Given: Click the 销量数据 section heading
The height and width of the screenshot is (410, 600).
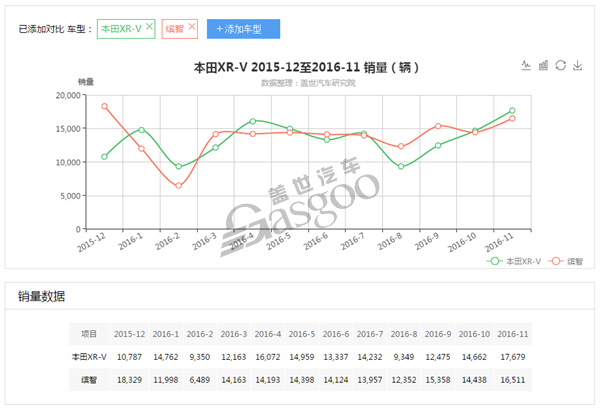Looking at the screenshot, I should (x=41, y=296).
